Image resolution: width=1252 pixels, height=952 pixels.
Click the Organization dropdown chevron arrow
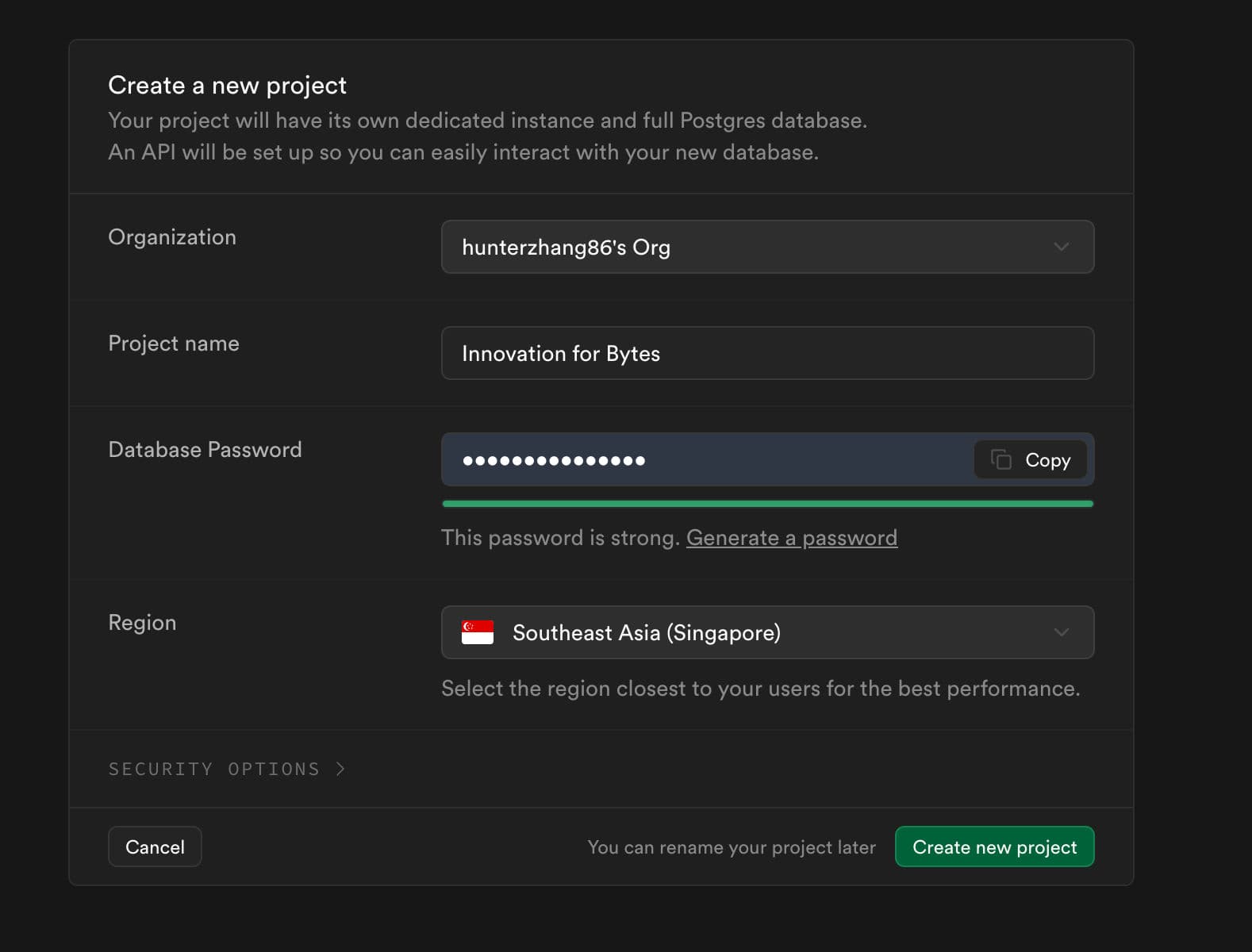[x=1061, y=247]
